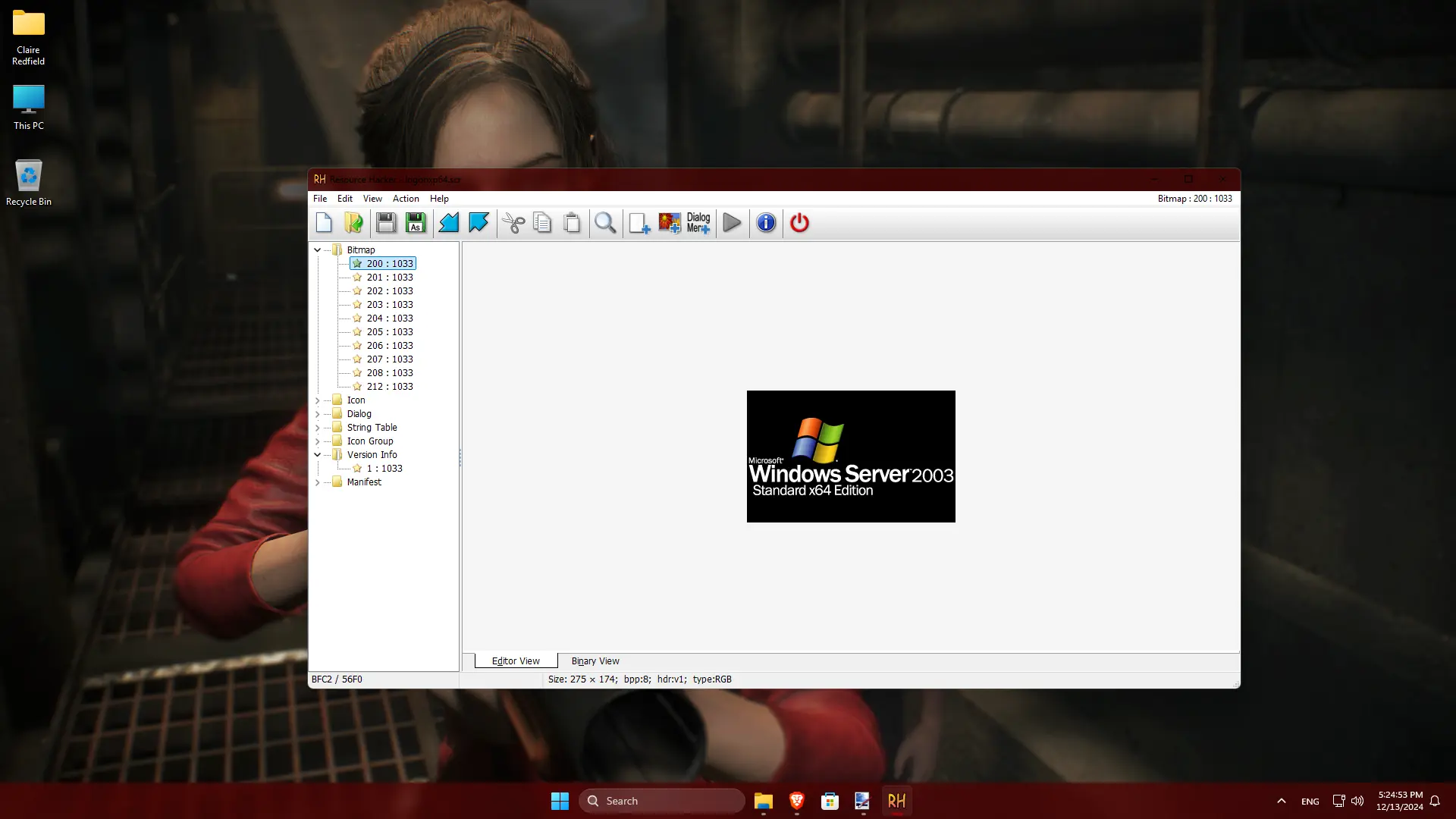This screenshot has width=1456, height=819.
Task: Click the taskbar Search box
Action: pyautogui.click(x=662, y=801)
